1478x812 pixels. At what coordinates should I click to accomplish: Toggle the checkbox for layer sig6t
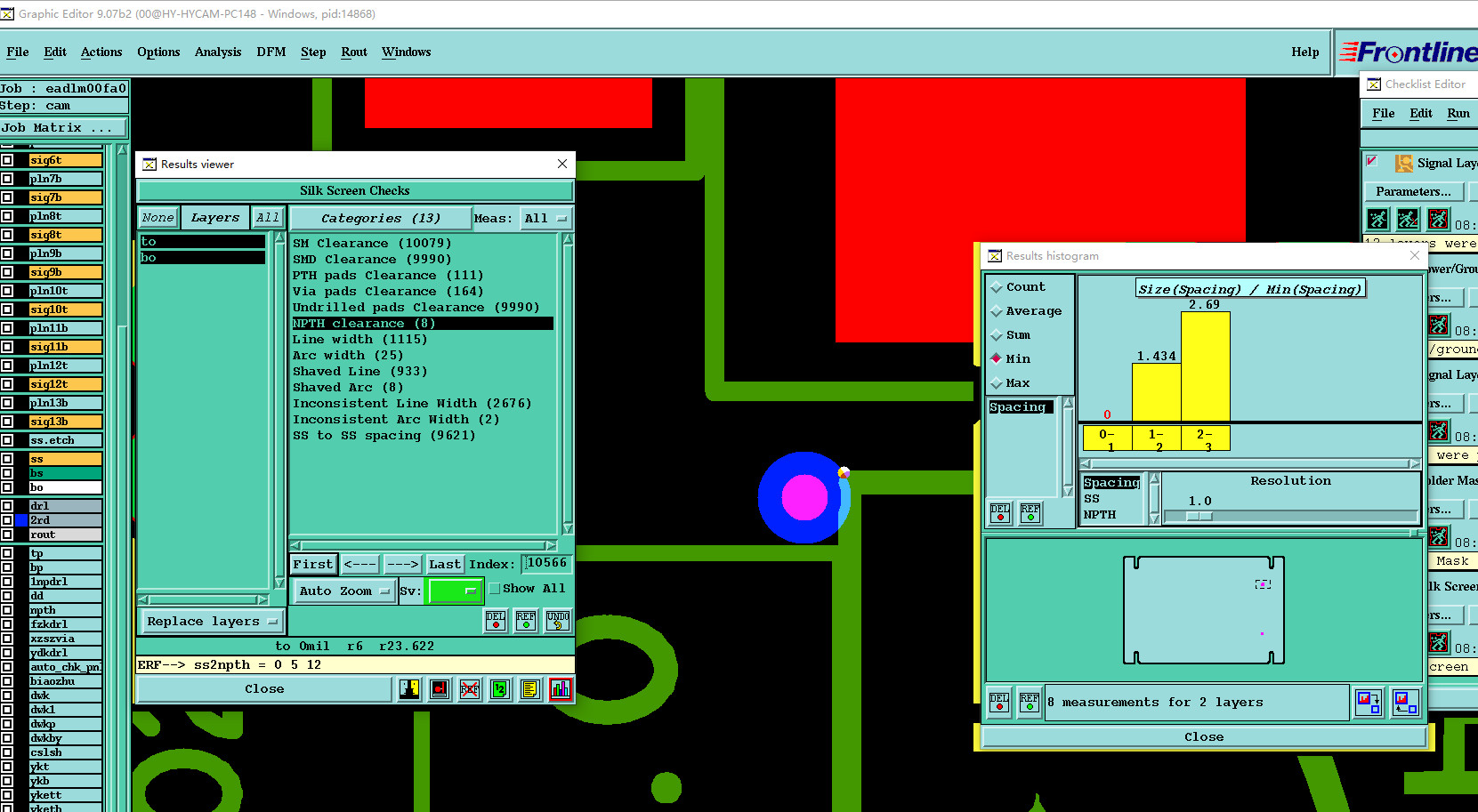[x=7, y=160]
